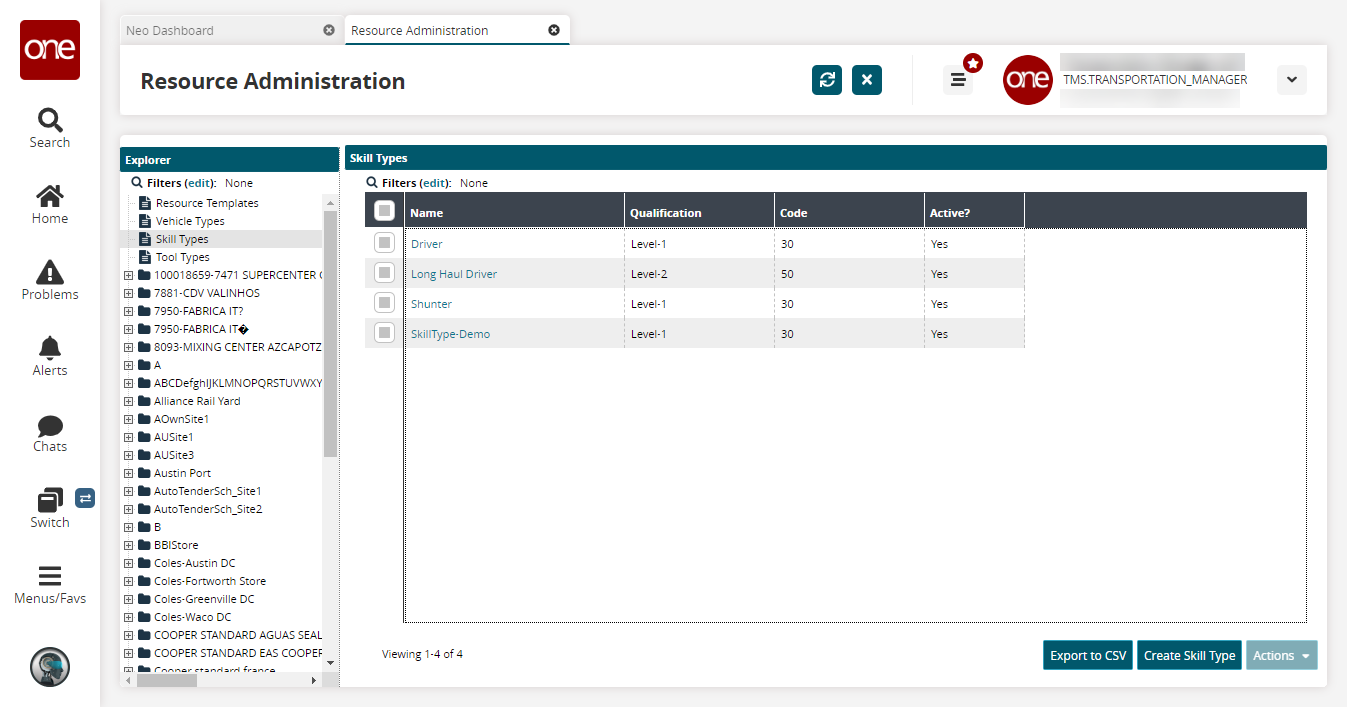Open the Home icon in sidebar
Image resolution: width=1347 pixels, height=707 pixels.
point(49,196)
